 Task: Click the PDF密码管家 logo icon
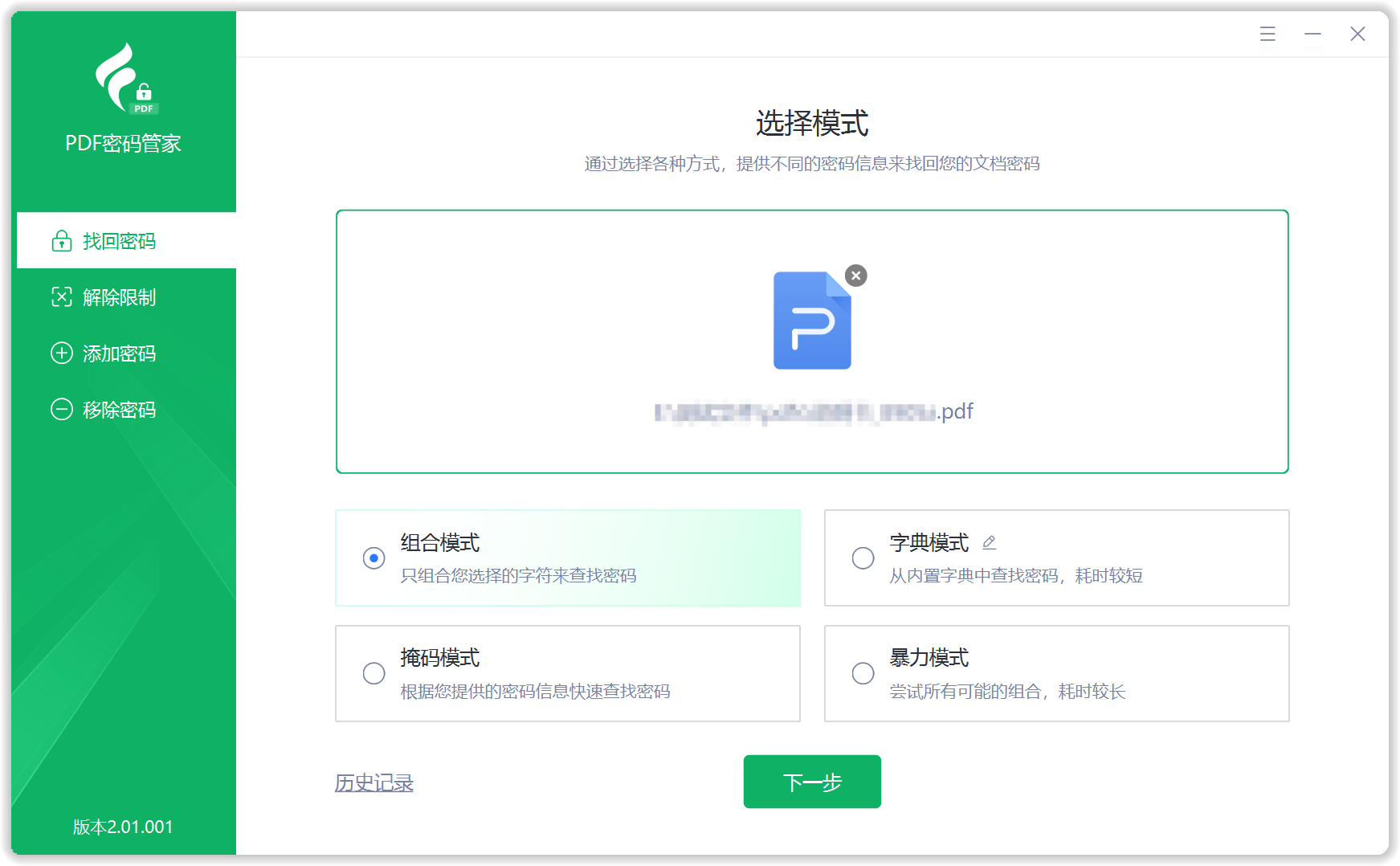pos(125,79)
